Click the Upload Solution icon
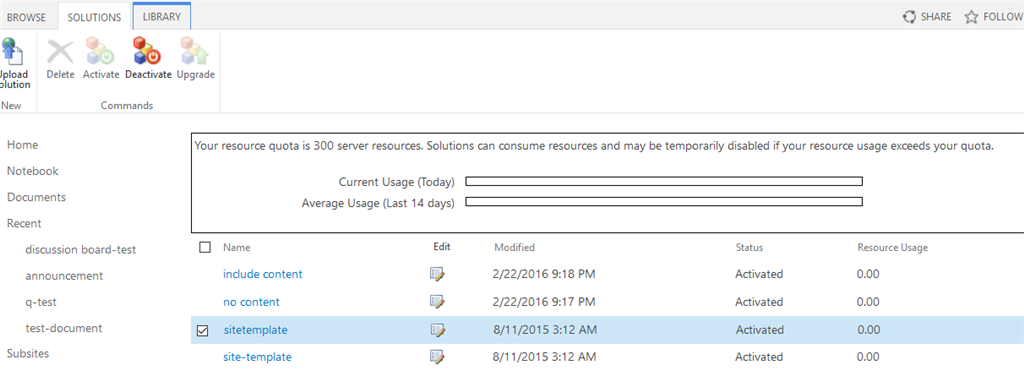Image resolution: width=1024 pixels, height=370 pixels. 12,52
